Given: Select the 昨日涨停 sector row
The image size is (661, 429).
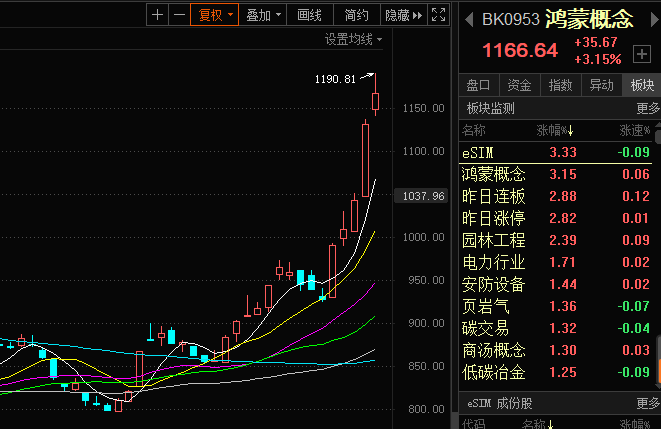Looking at the screenshot, I should 556,218.
